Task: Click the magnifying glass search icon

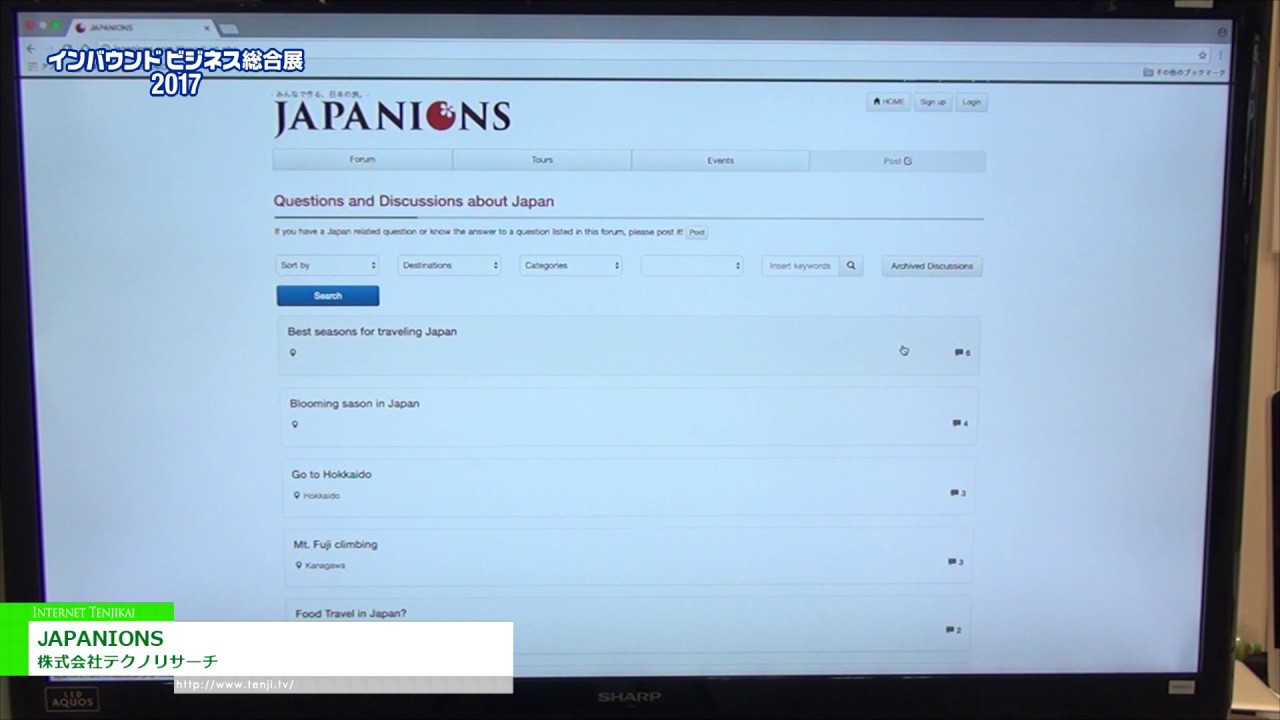Action: pyautogui.click(x=851, y=266)
